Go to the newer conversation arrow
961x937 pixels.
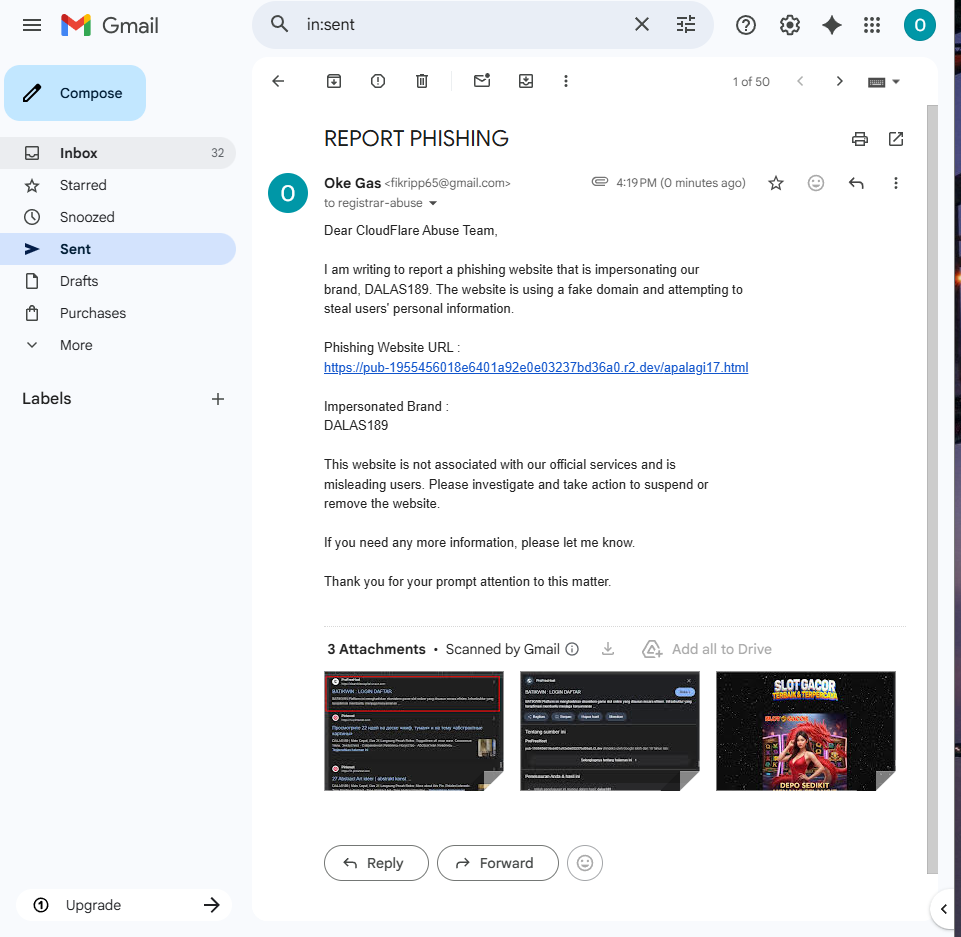coord(800,81)
